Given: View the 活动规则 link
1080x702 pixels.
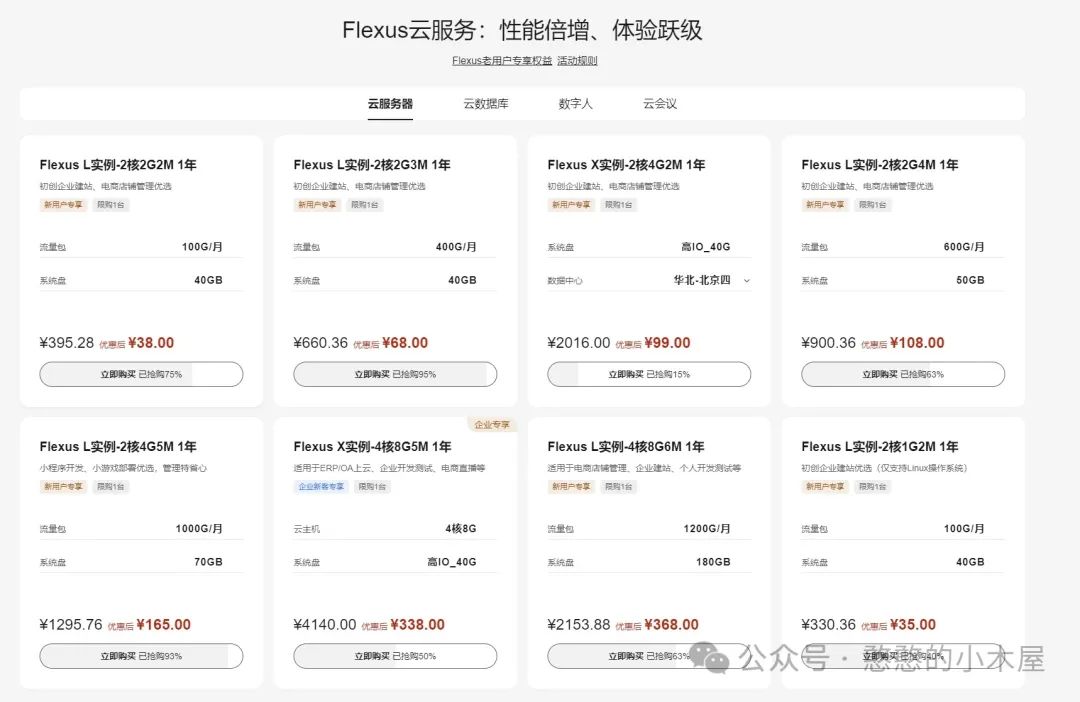Looking at the screenshot, I should tap(577, 61).
